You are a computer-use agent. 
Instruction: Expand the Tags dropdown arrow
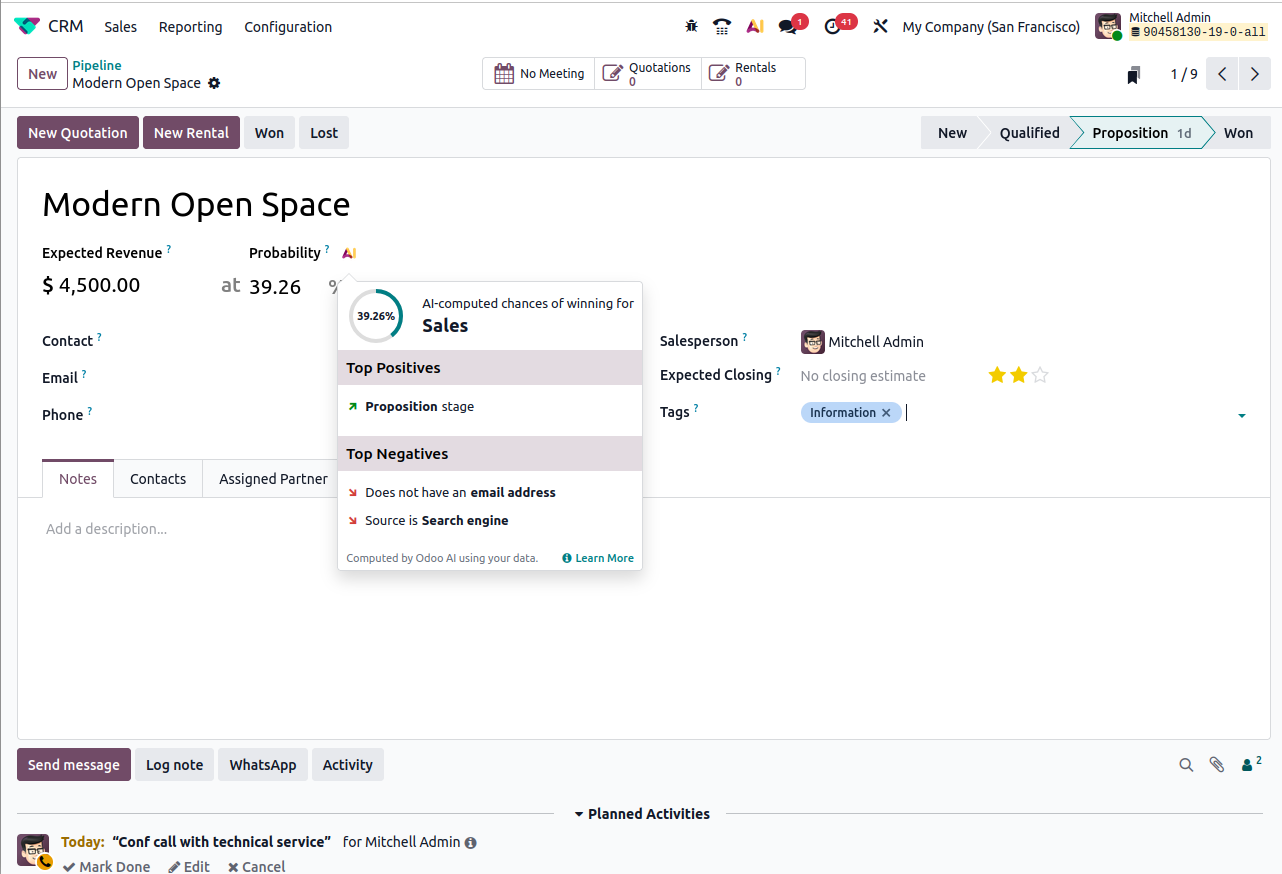(1241, 415)
